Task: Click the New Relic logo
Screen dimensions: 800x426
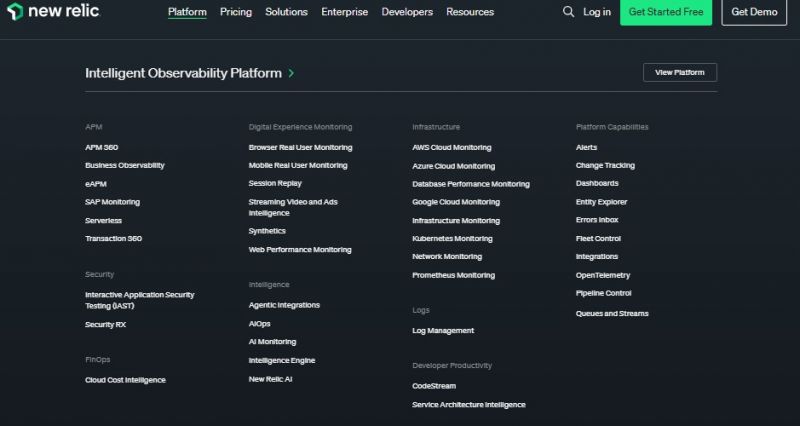Action: [53, 11]
